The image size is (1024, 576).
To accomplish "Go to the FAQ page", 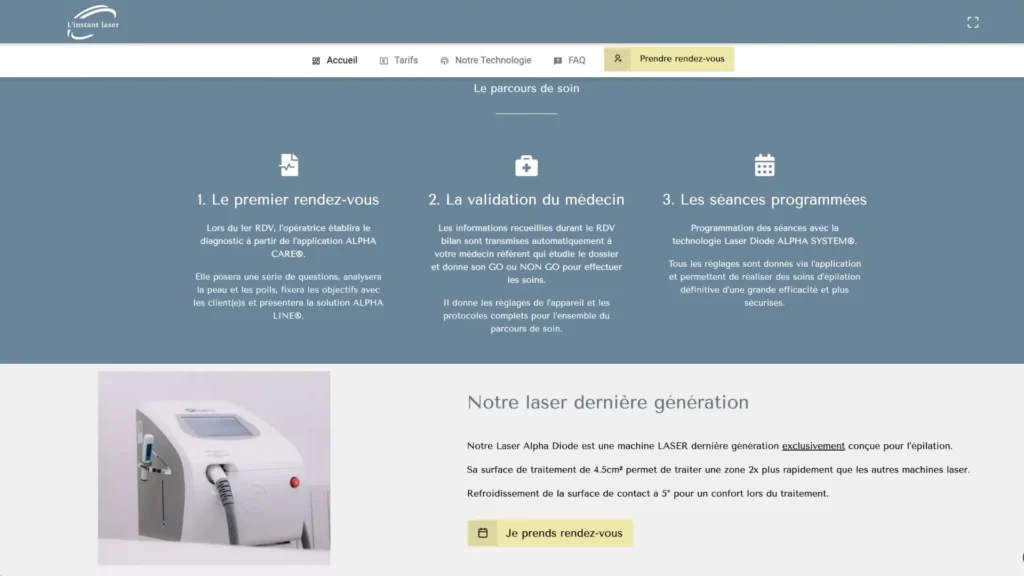I will pos(576,60).
